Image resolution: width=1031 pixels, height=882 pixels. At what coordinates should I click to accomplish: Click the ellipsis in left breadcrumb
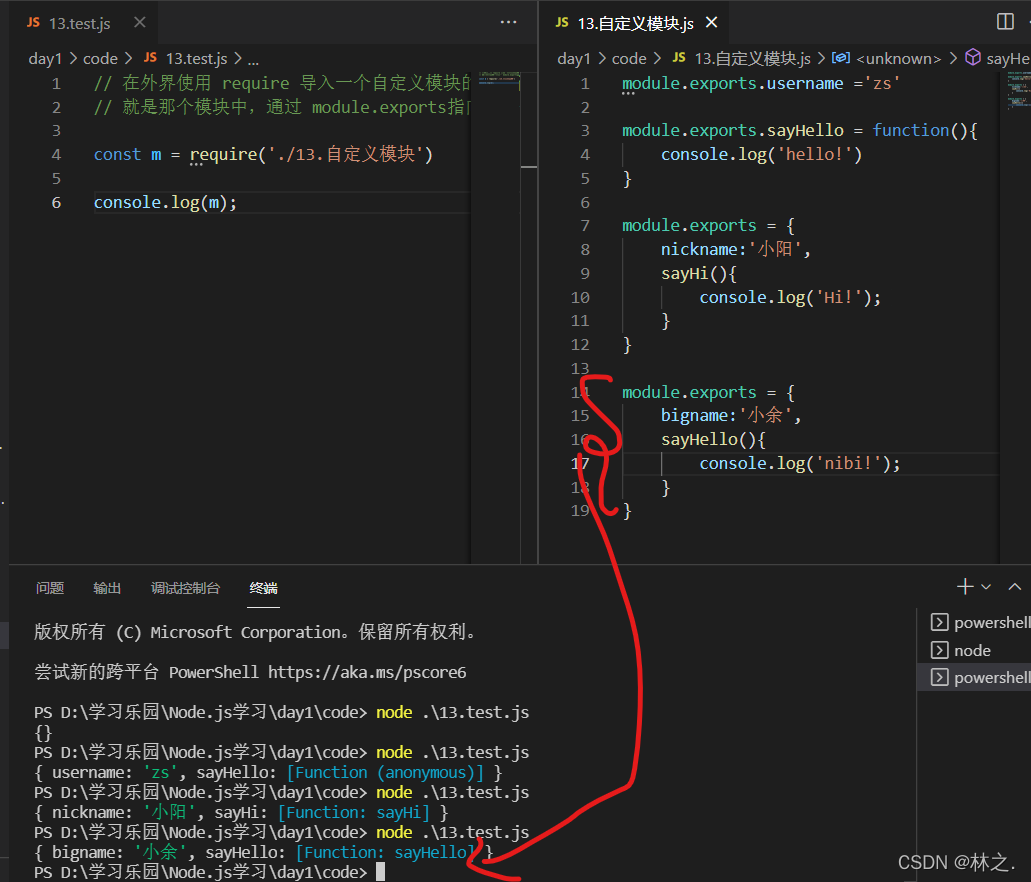(x=253, y=60)
